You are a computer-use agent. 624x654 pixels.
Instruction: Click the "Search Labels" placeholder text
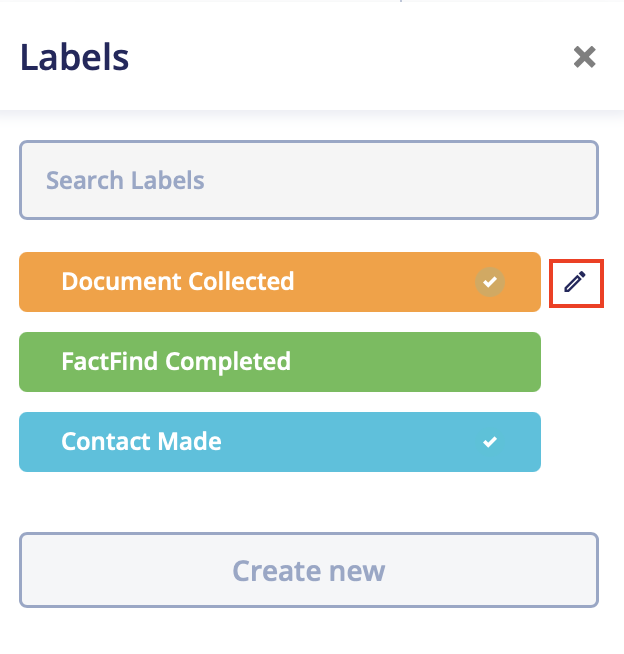(125, 180)
